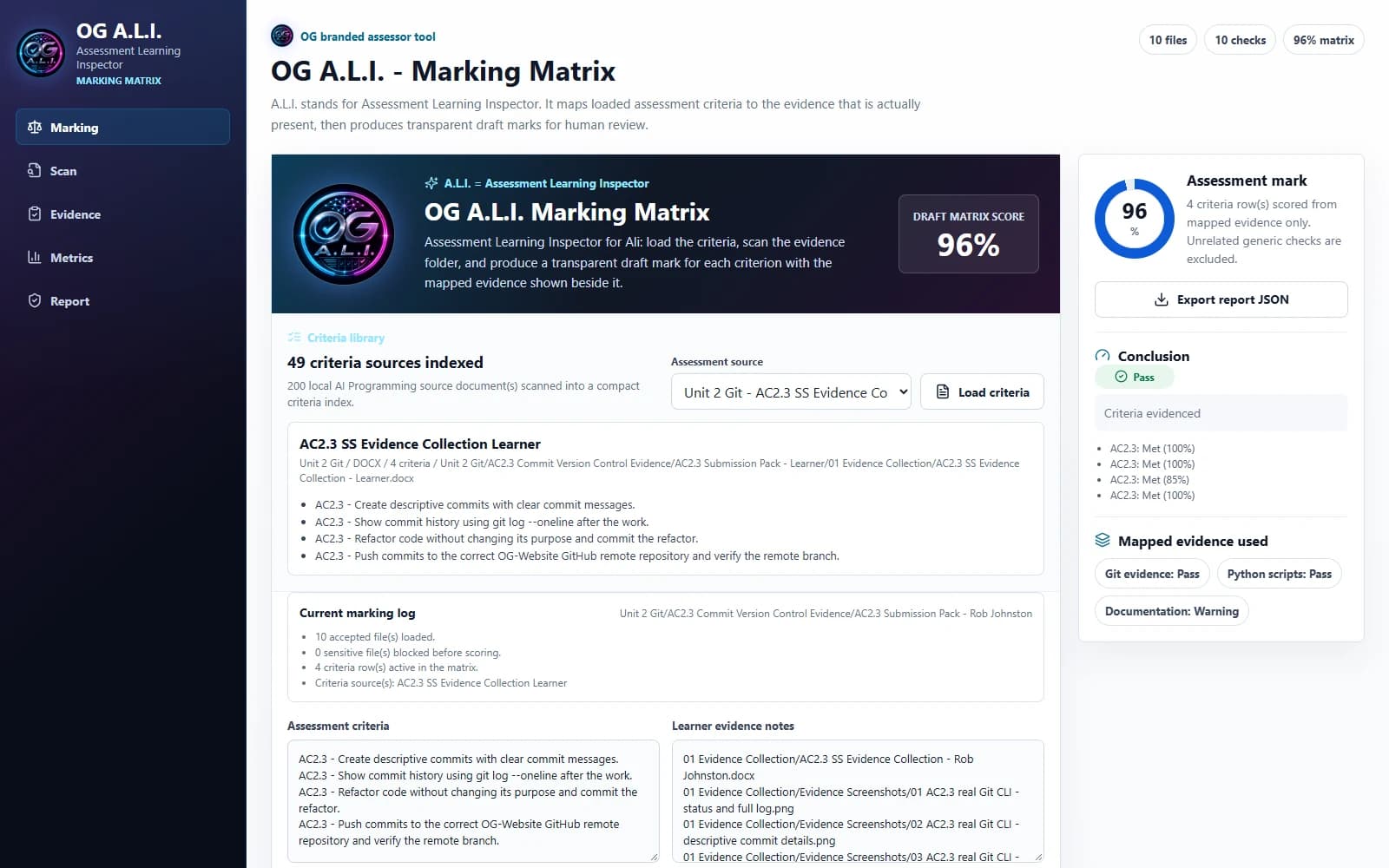This screenshot has width=1389, height=868.
Task: Click the layers icon beside Mapped evidence used
Action: point(1103,540)
